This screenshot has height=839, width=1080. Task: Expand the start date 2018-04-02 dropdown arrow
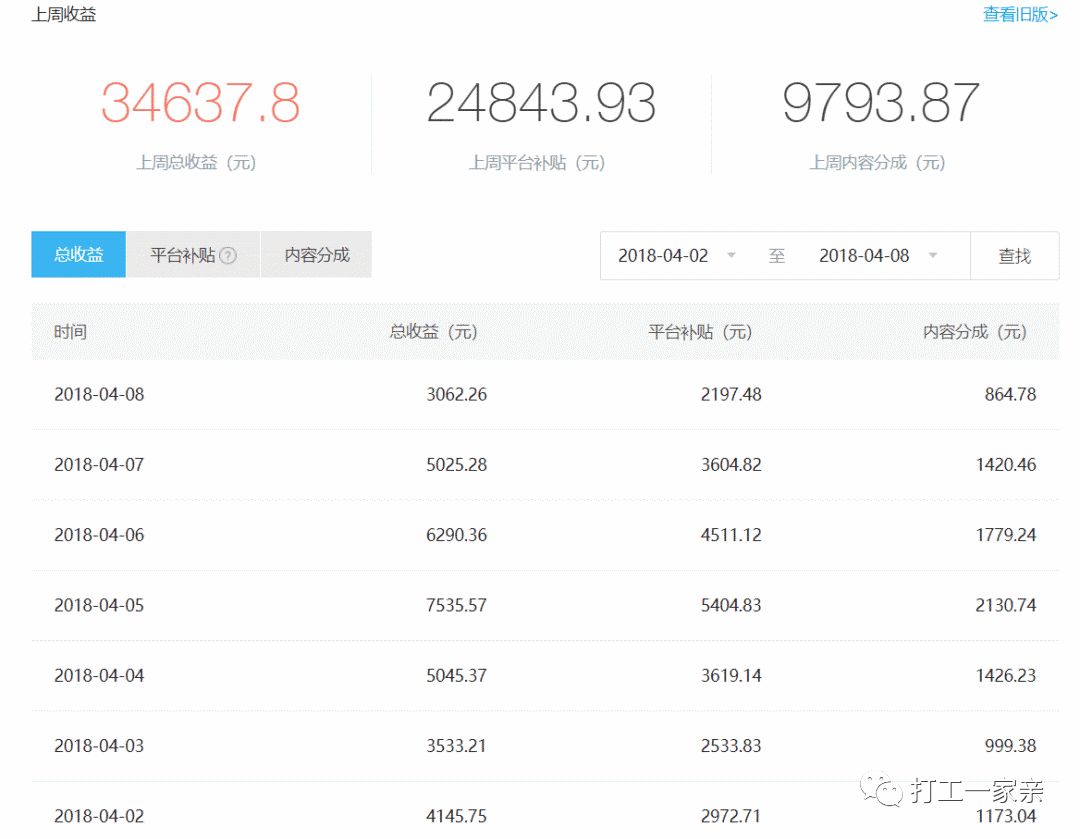pyautogui.click(x=731, y=256)
